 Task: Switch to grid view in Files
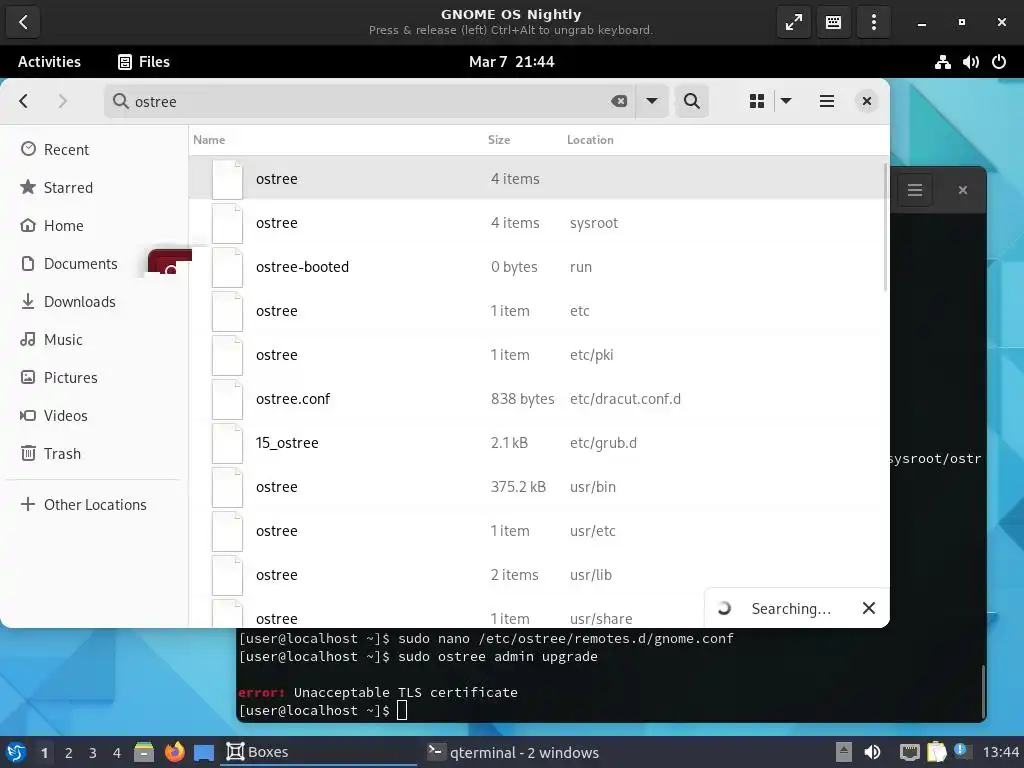[x=757, y=101]
